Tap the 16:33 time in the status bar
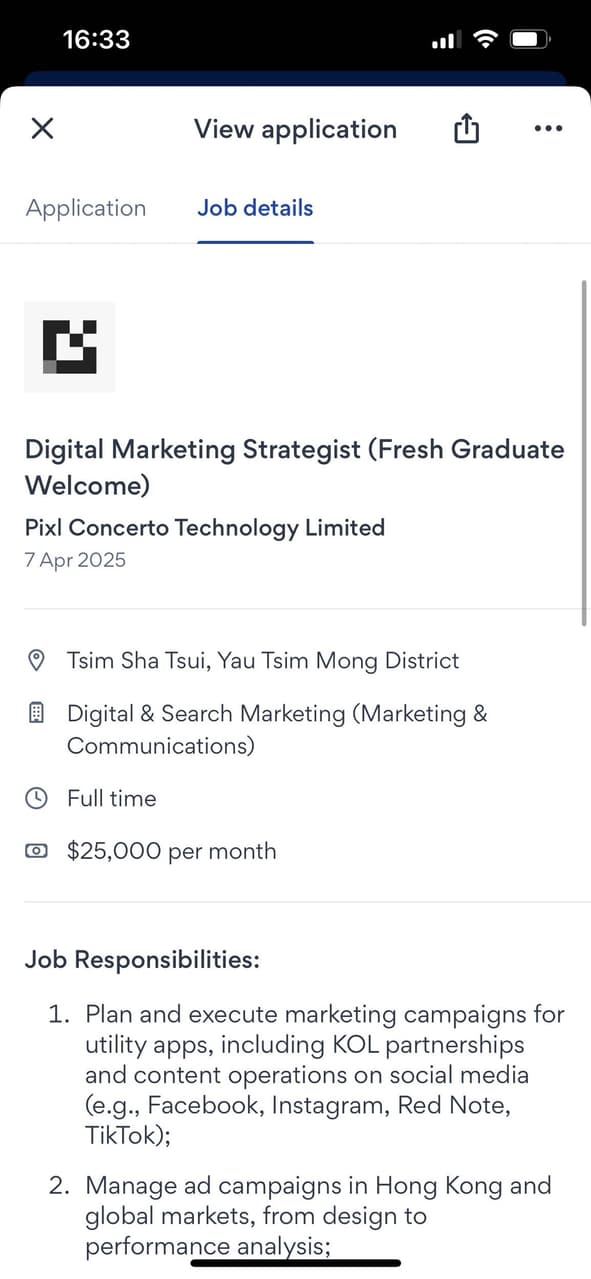The height and width of the screenshot is (1279, 591). (91, 38)
